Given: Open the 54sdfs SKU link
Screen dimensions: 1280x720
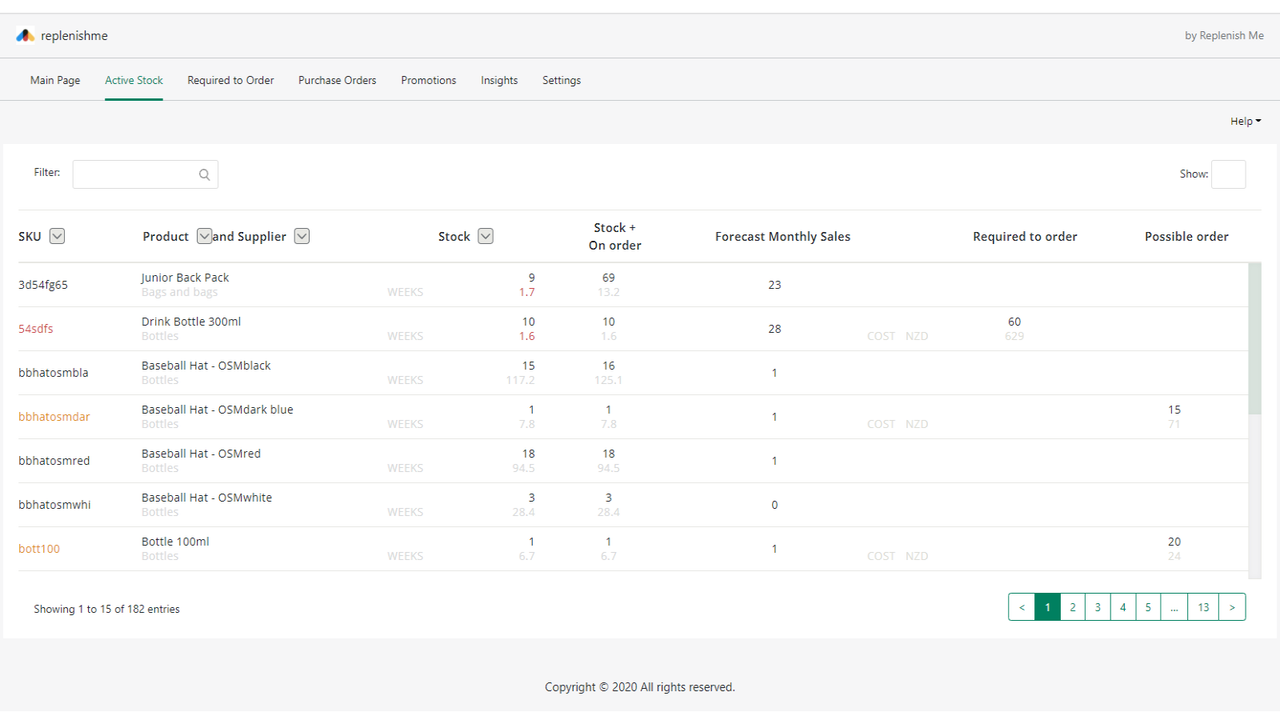Looking at the screenshot, I should coord(35,328).
